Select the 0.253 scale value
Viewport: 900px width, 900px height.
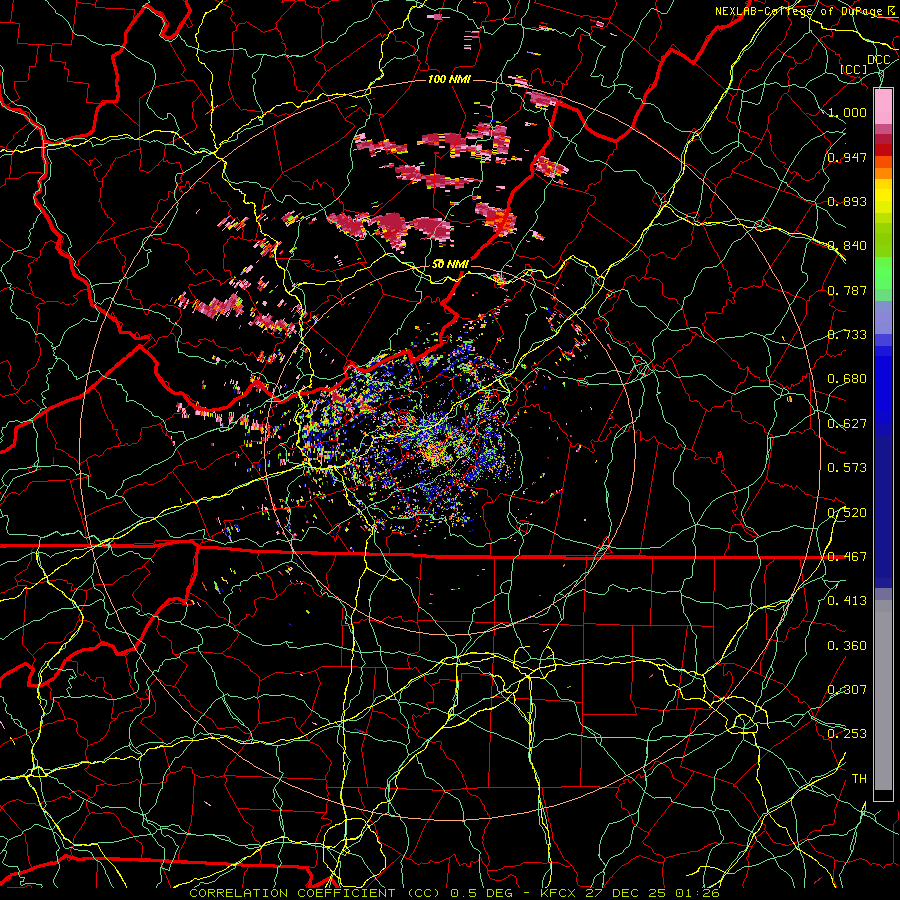(x=847, y=734)
